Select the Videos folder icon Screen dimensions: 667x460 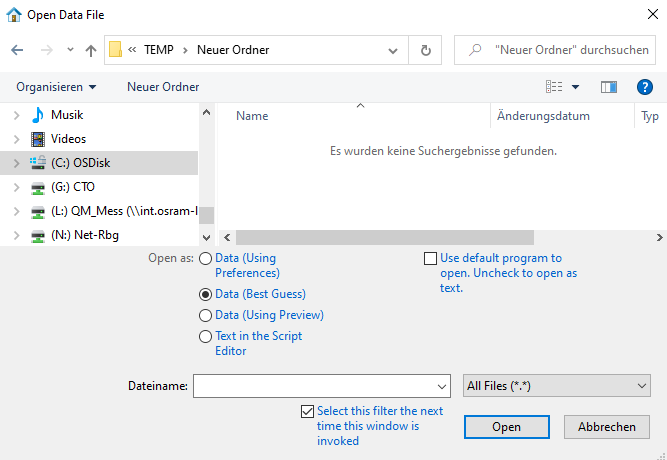[38, 139]
